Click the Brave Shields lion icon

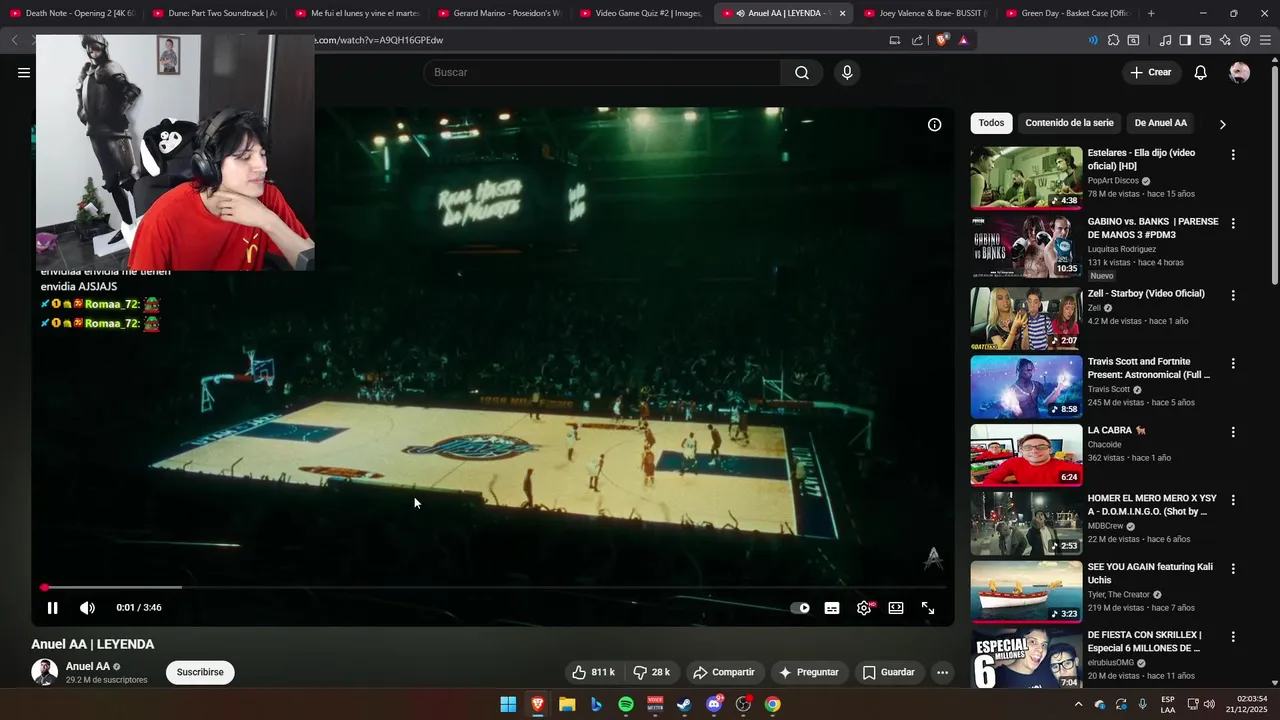click(941, 40)
